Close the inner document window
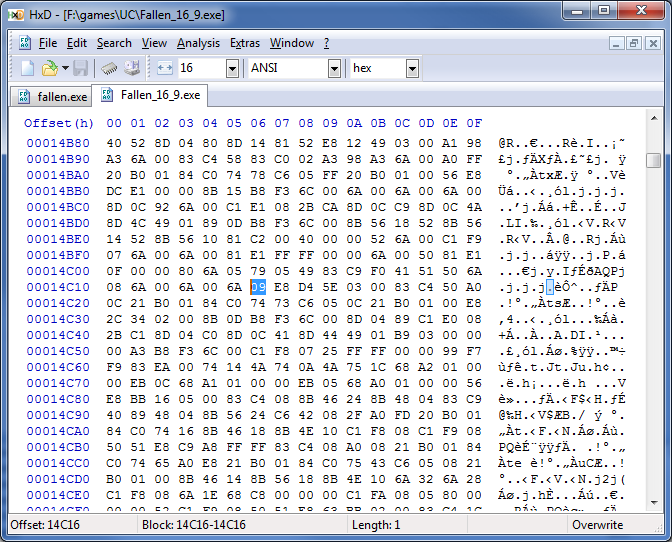The width and height of the screenshot is (672, 542). point(653,43)
